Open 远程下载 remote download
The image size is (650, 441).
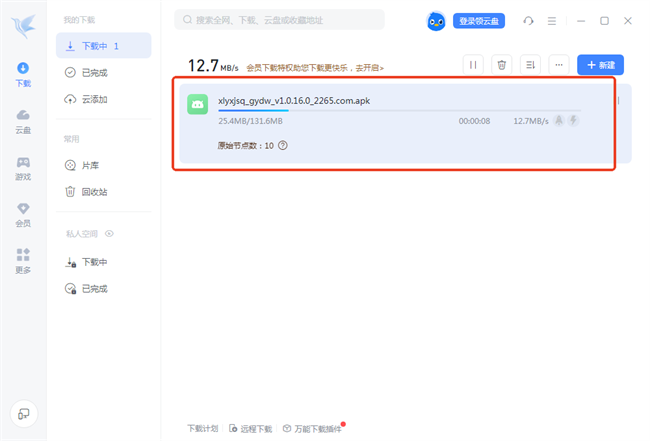pos(251,429)
